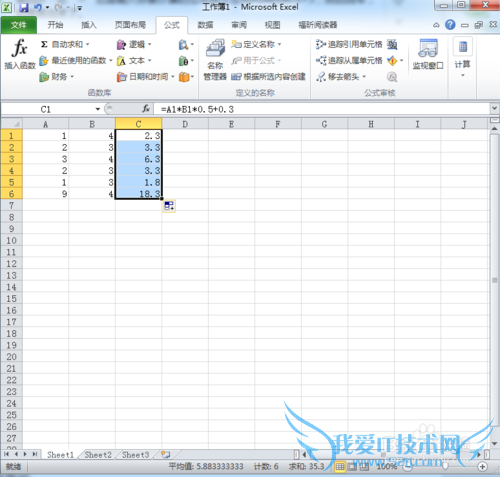Click Define Name (定义名称)
The image size is (500, 477).
click(x=252, y=44)
